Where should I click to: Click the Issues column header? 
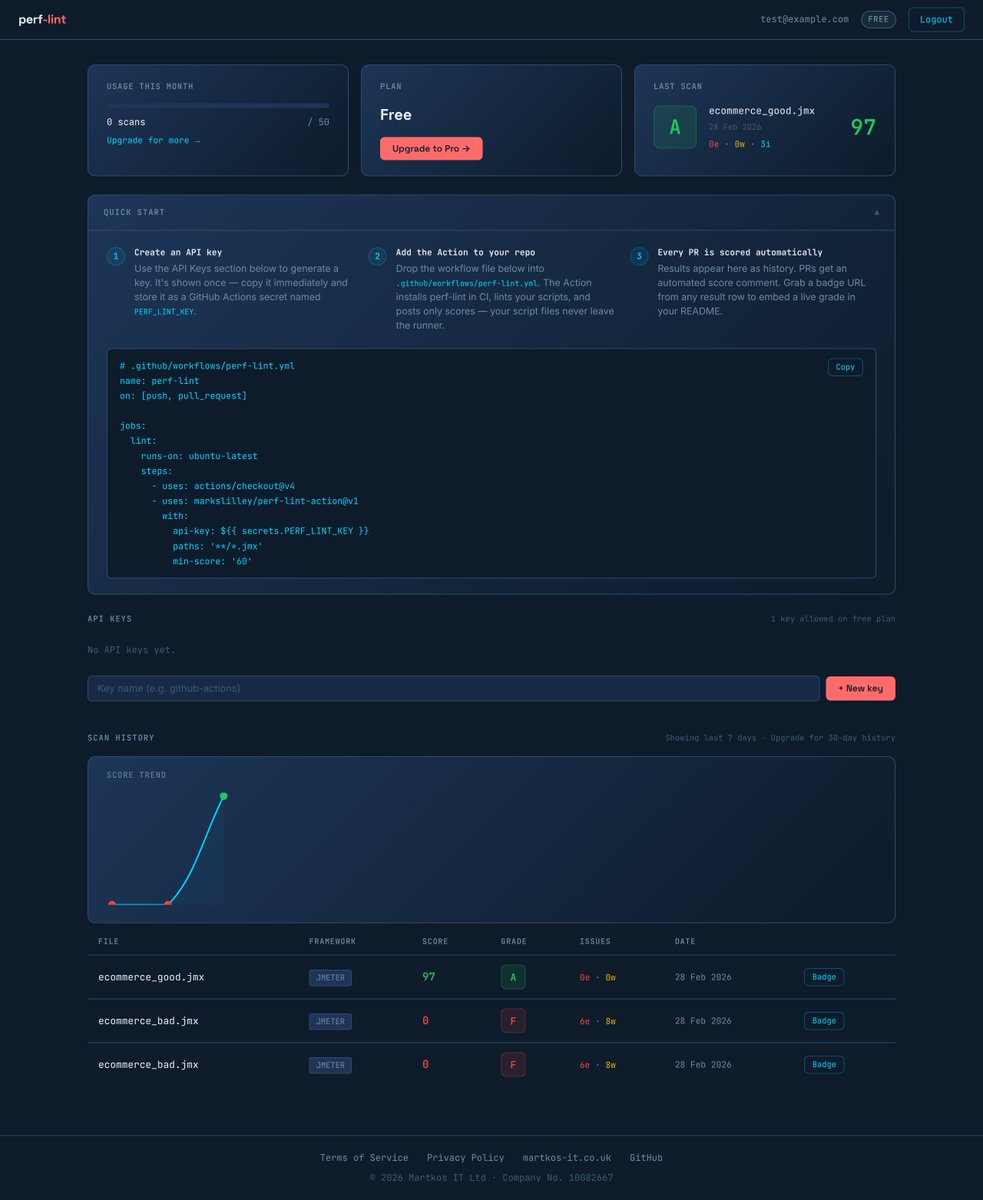595,941
